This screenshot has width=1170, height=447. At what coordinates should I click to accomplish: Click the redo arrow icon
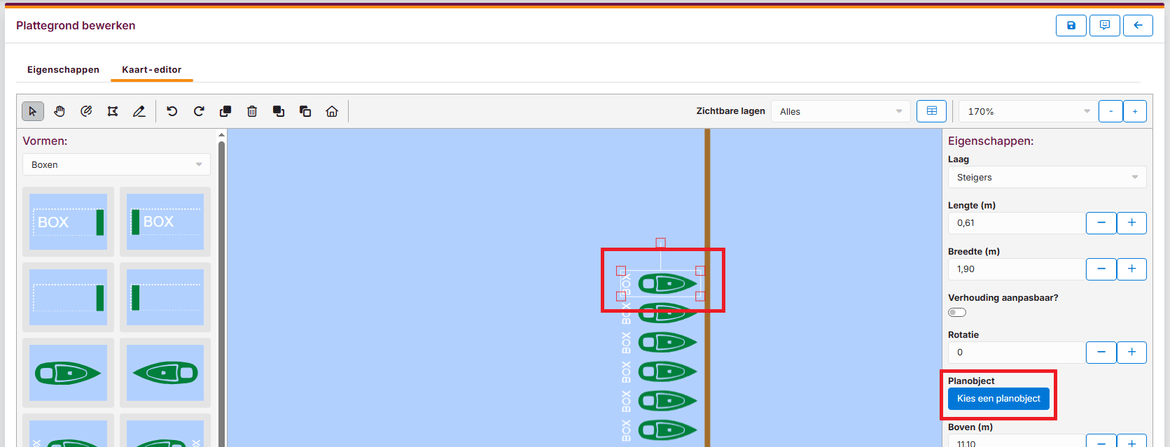[199, 111]
